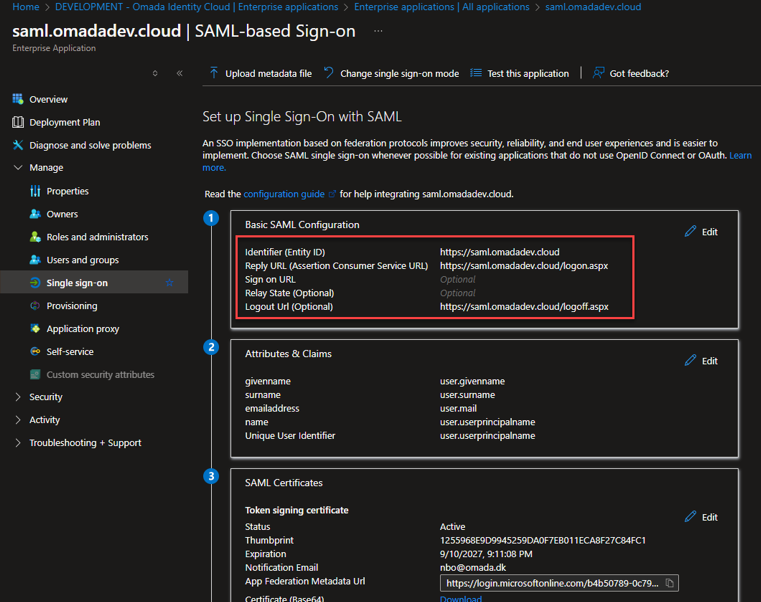This screenshot has height=602, width=761.
Task: Collapse the Manage section
Action: tap(18, 167)
